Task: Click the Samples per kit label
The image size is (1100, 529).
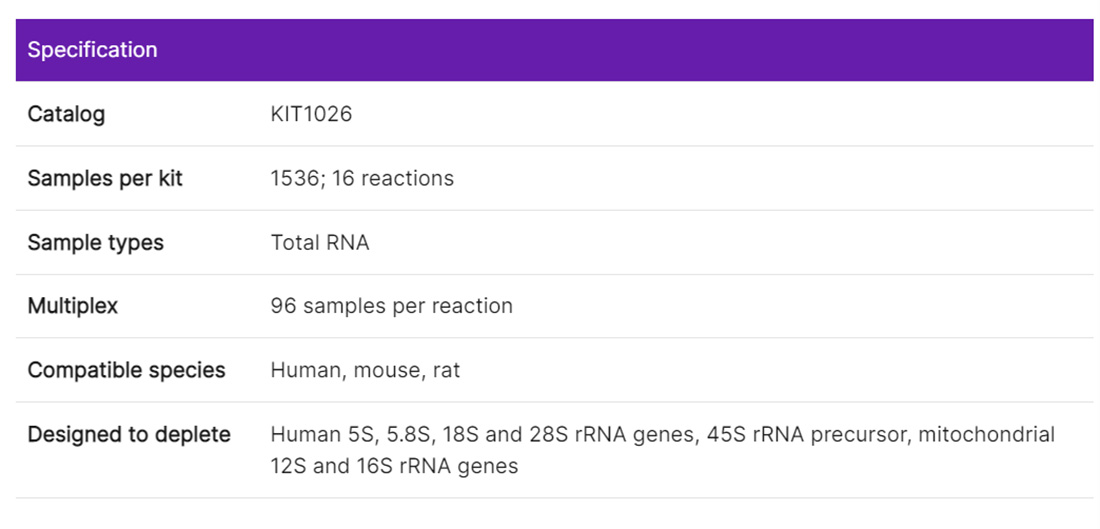Action: (105, 178)
